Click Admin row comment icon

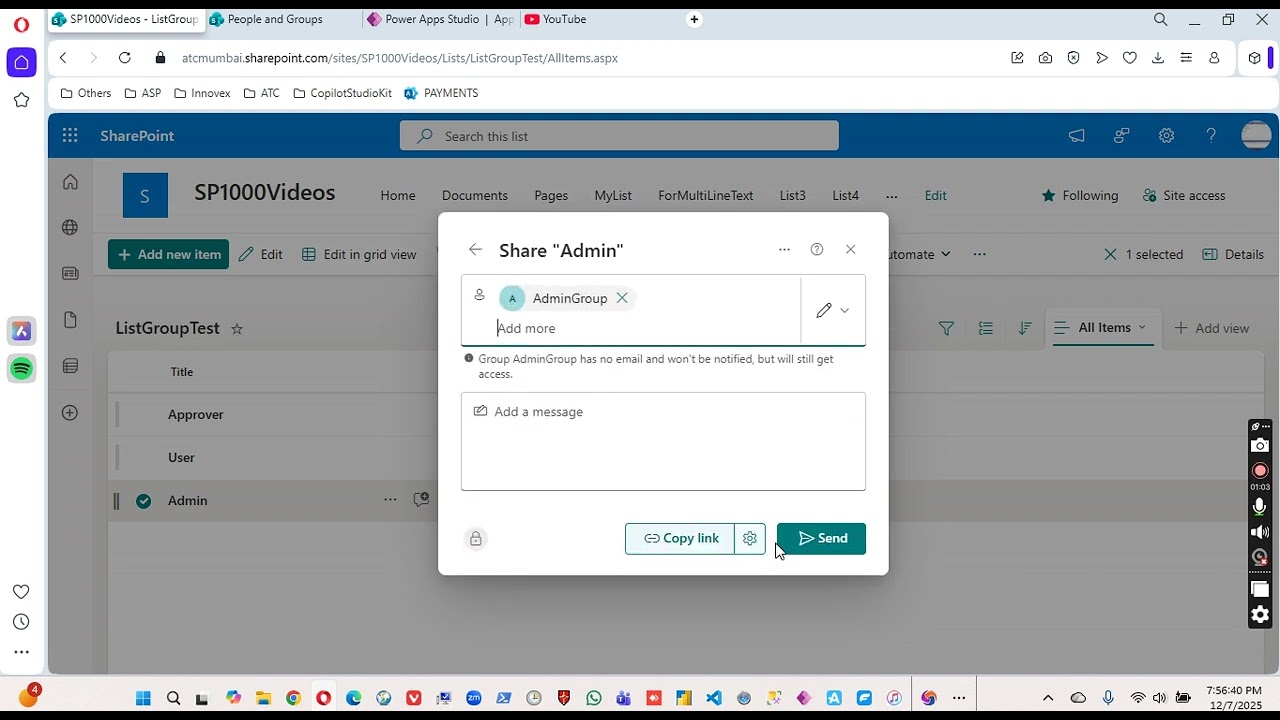pyautogui.click(x=421, y=500)
